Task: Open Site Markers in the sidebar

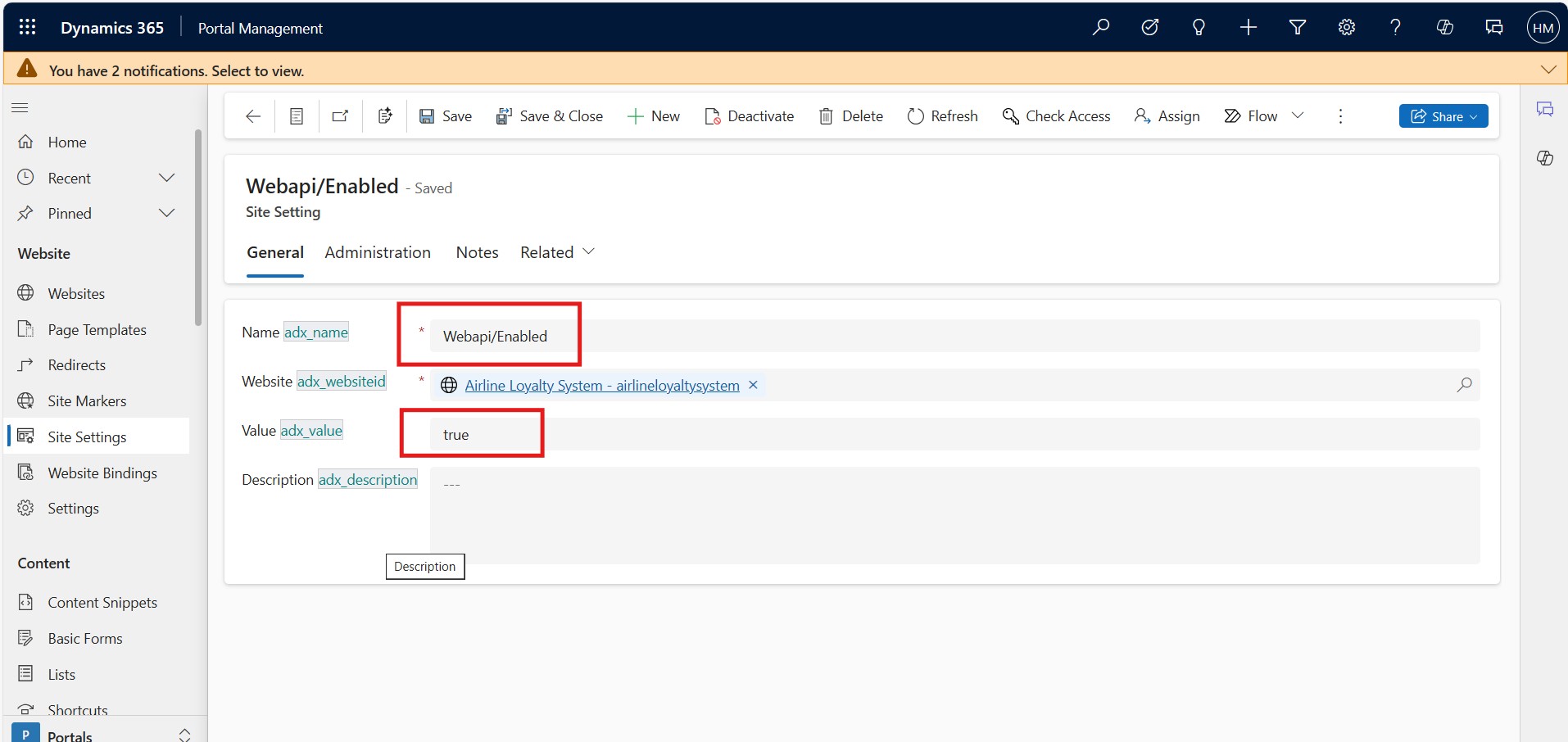Action: coord(87,400)
